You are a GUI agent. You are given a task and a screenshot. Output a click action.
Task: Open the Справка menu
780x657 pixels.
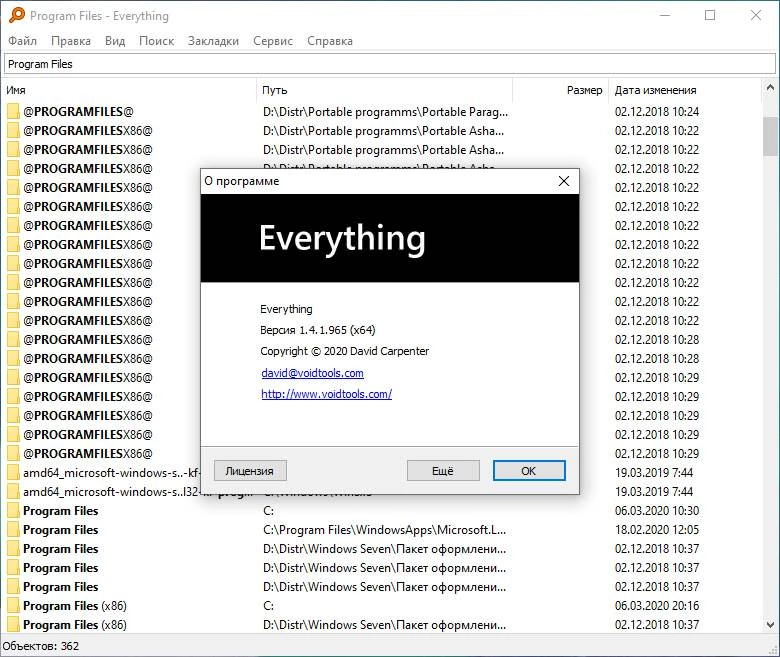[330, 41]
